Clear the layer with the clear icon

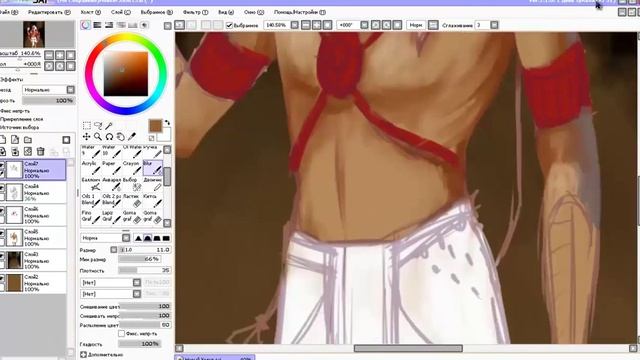click(x=28, y=152)
